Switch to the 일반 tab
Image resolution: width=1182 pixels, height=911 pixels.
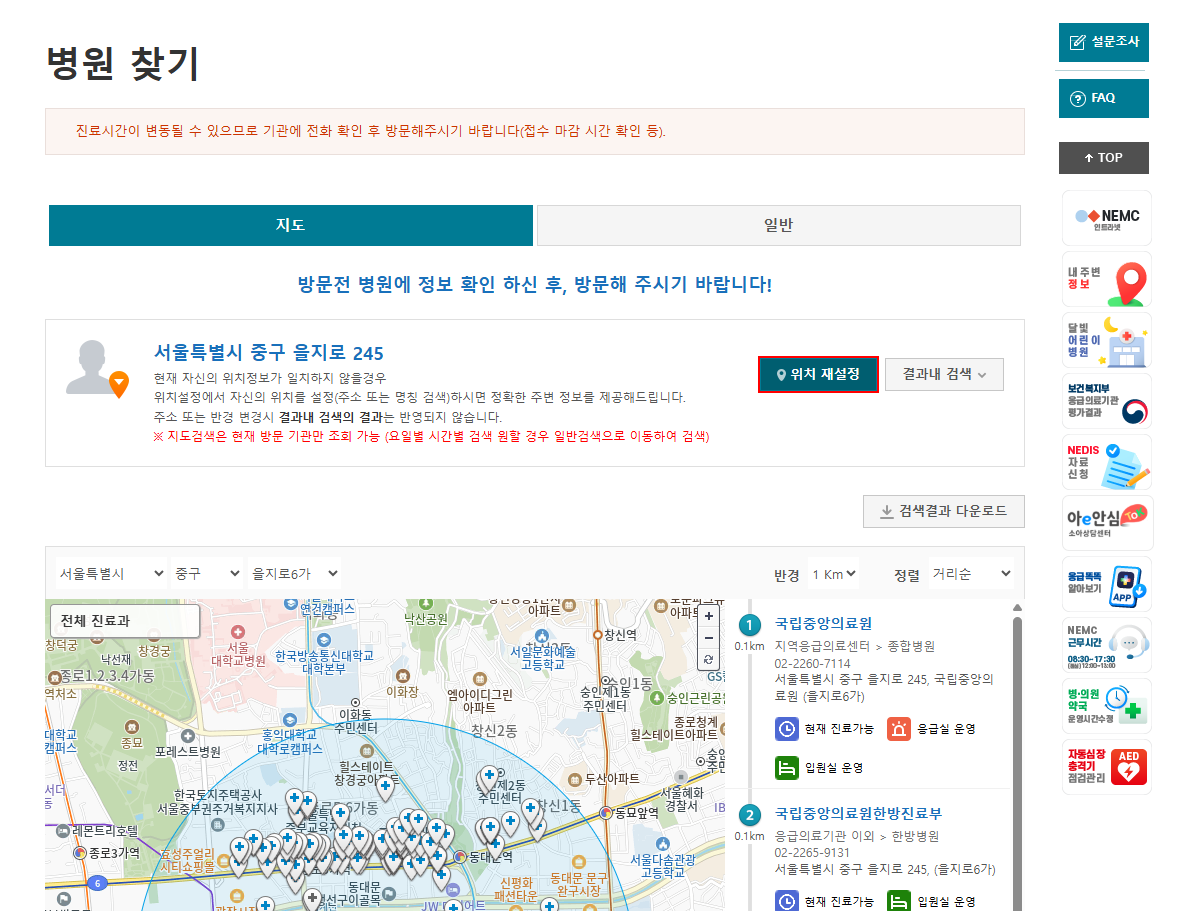(x=779, y=225)
